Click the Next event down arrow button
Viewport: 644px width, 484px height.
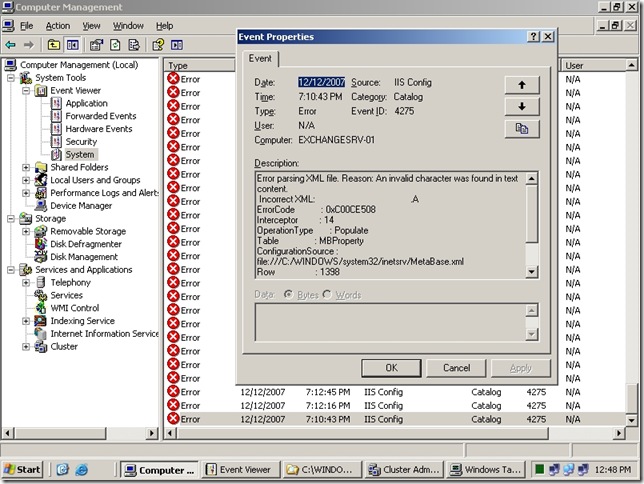[x=522, y=106]
